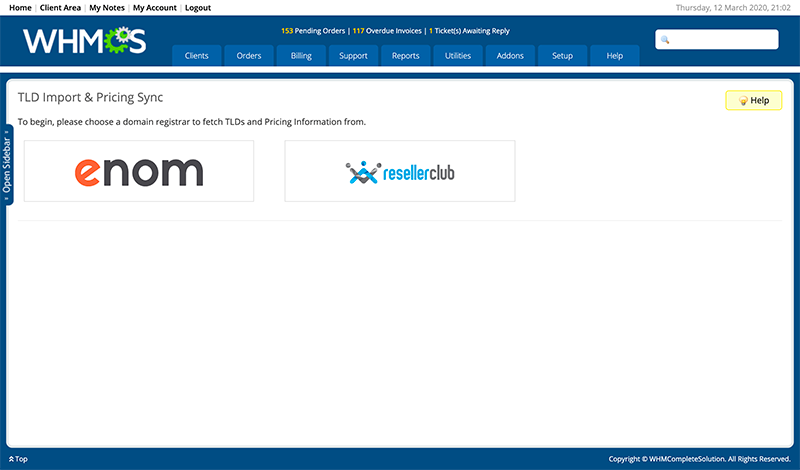This screenshot has width=800, height=470.
Task: View Ticket(s) Awaiting Reply link
Action: pyautogui.click(x=469, y=31)
